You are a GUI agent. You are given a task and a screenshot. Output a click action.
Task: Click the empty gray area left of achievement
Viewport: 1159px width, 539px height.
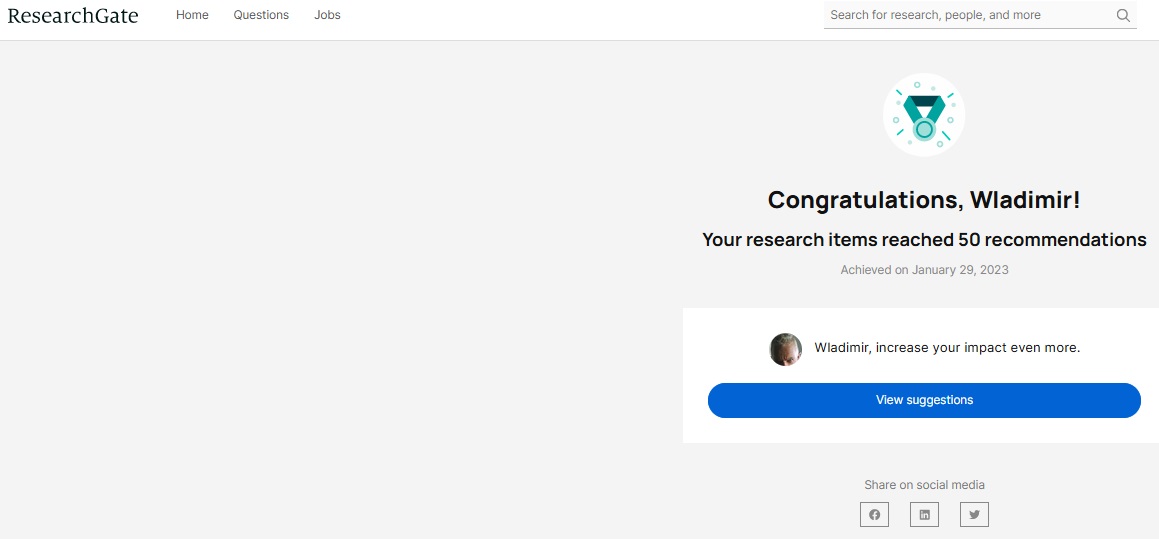(340, 288)
